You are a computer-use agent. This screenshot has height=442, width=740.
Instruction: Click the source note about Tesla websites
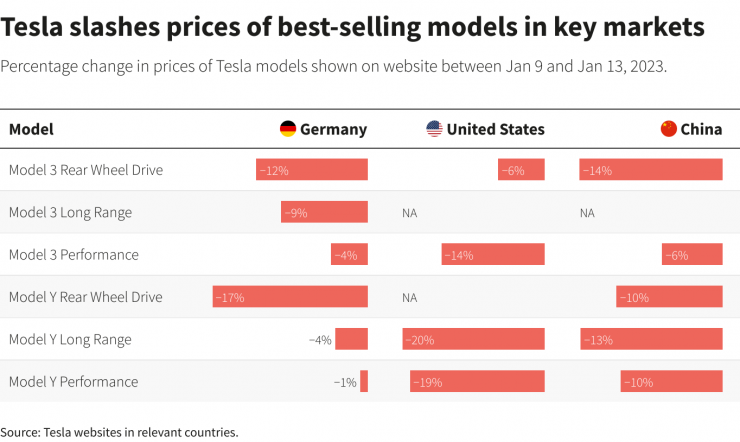click(x=119, y=432)
